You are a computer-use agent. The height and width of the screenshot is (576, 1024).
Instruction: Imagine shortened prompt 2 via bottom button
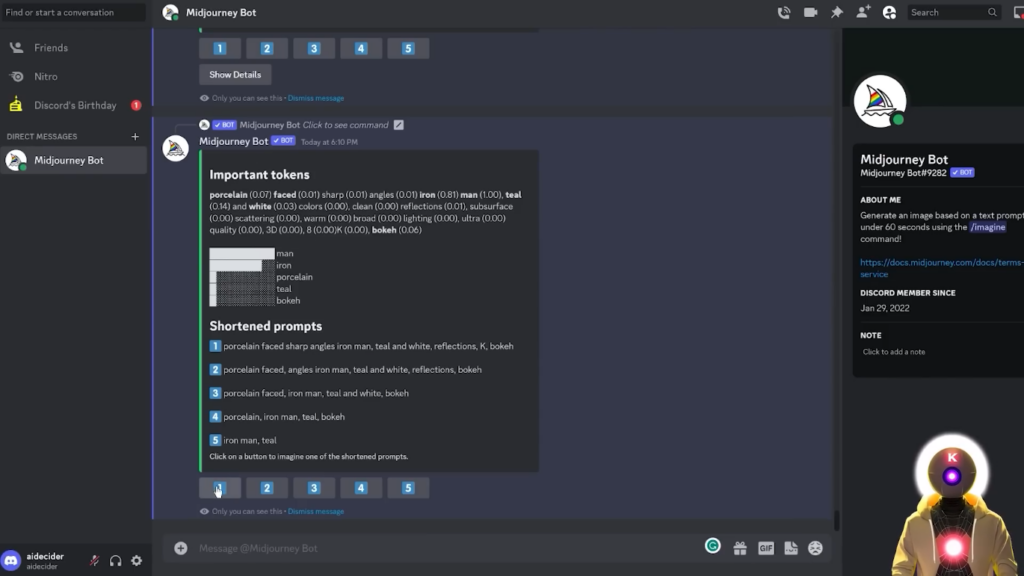pos(267,488)
